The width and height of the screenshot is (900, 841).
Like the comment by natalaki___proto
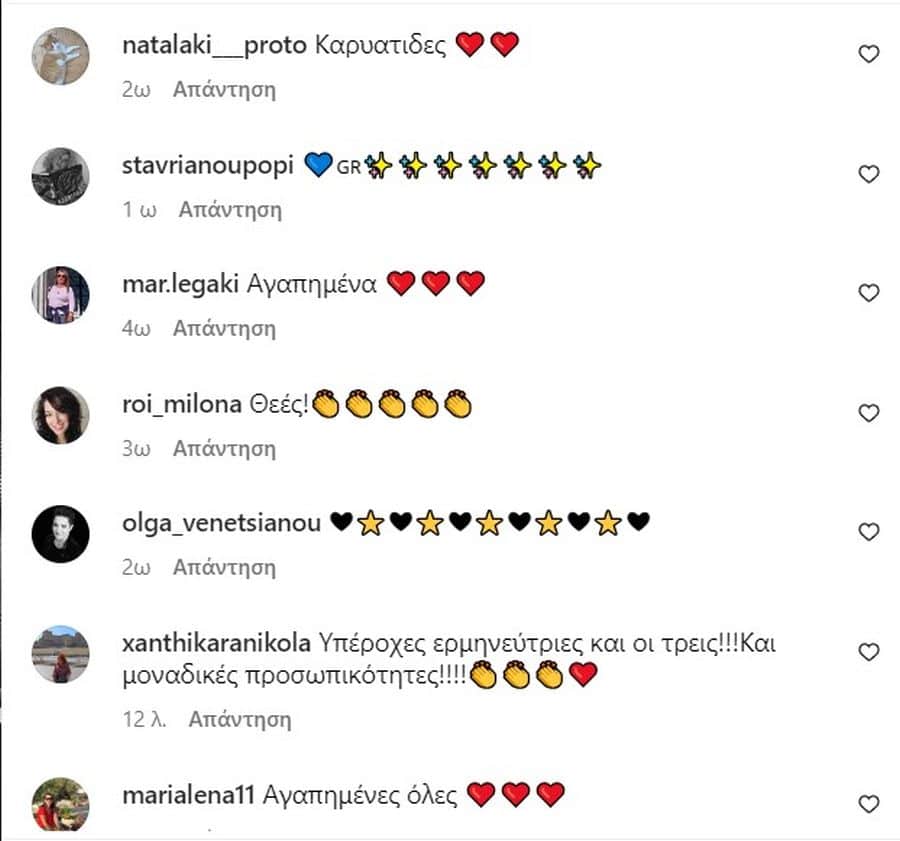tap(868, 54)
